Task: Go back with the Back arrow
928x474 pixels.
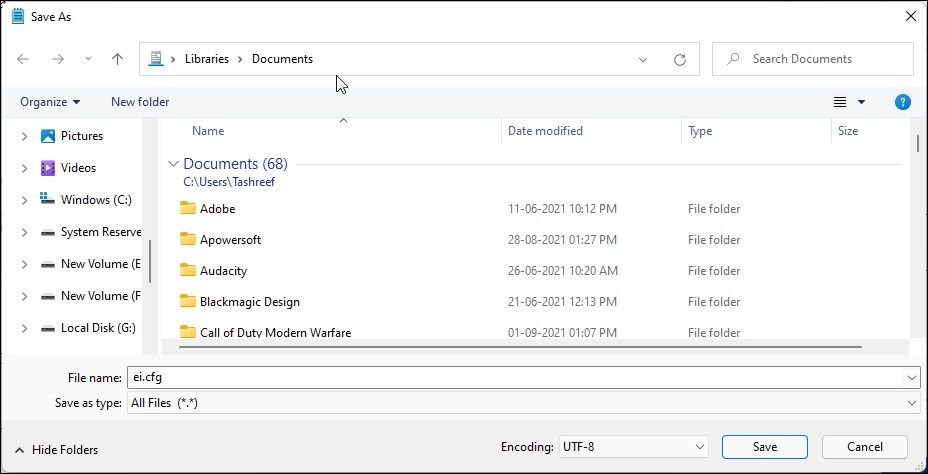Action: [x=22, y=59]
